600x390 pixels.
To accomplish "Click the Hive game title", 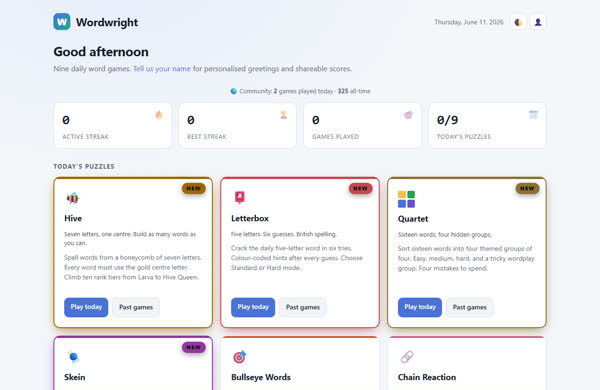I will click(73, 219).
